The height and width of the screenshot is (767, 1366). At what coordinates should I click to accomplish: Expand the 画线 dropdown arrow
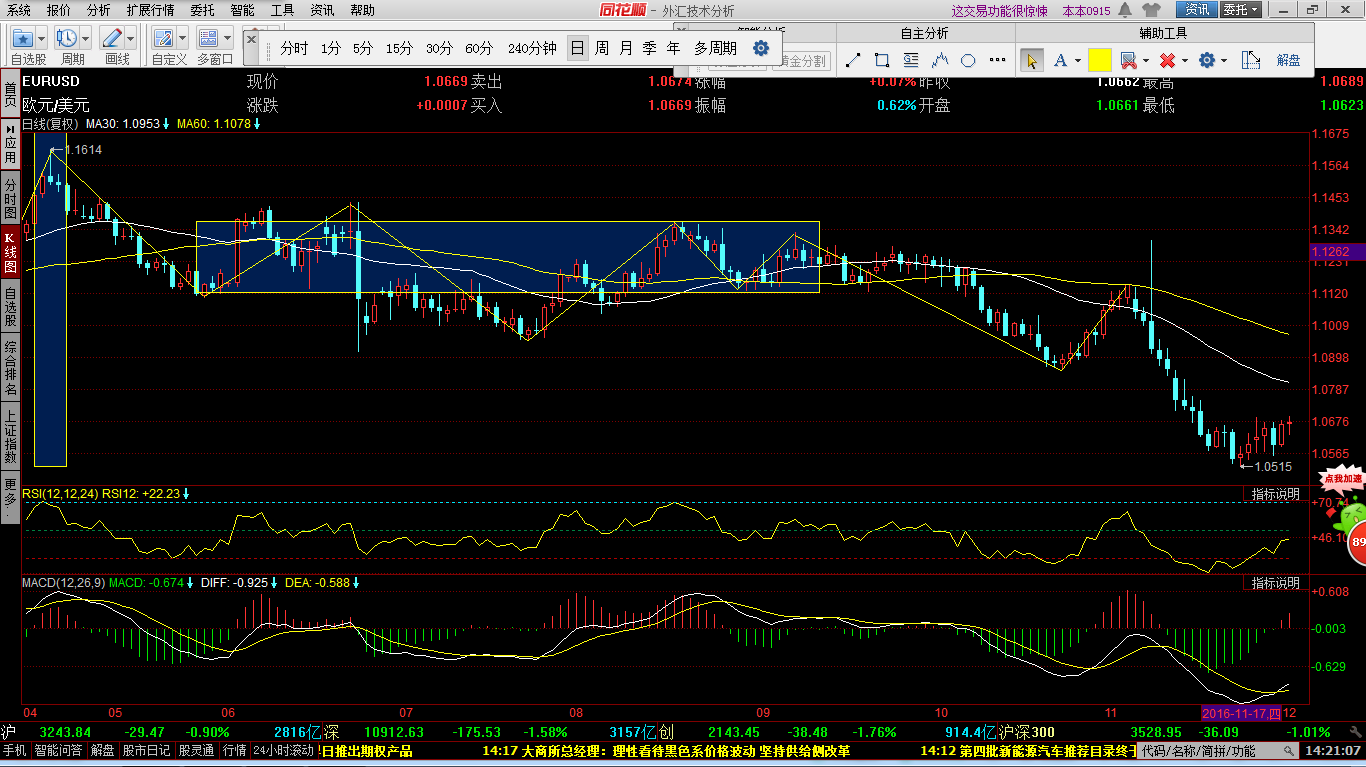131,38
